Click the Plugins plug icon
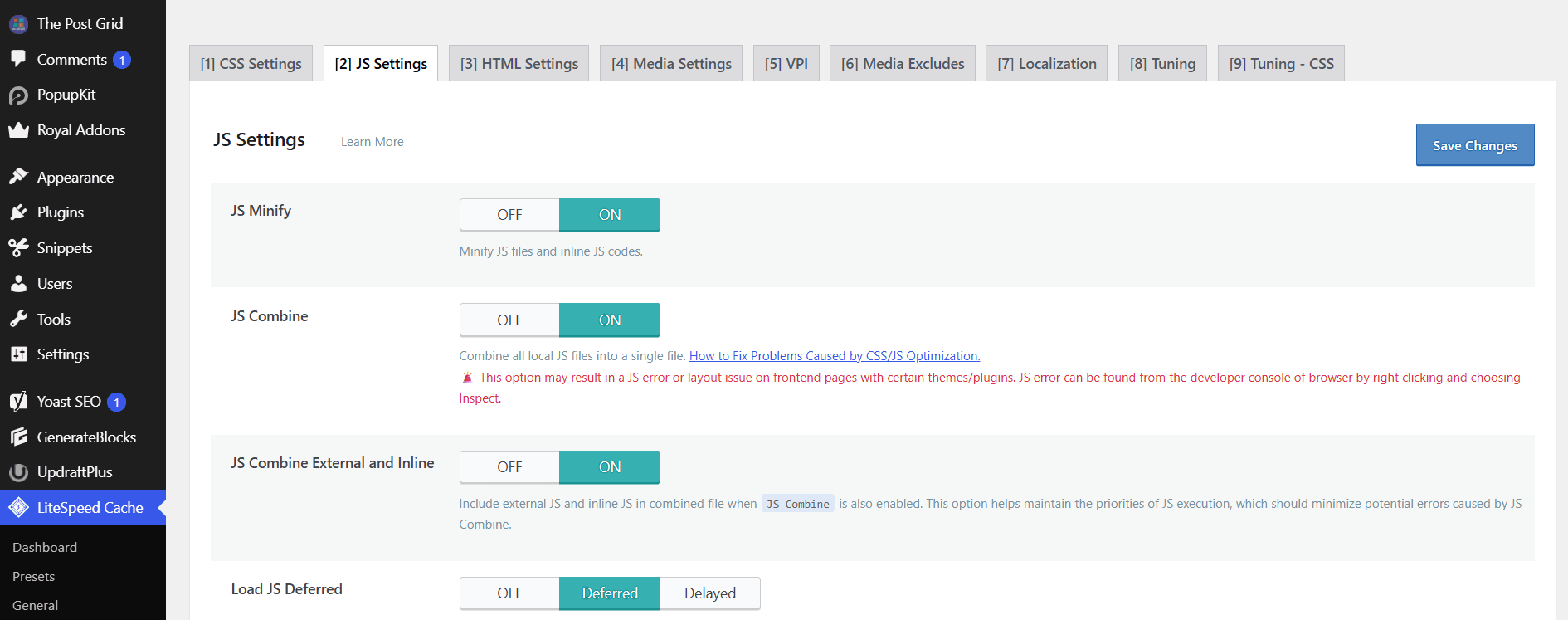Image resolution: width=1568 pixels, height=620 pixels. pos(18,212)
